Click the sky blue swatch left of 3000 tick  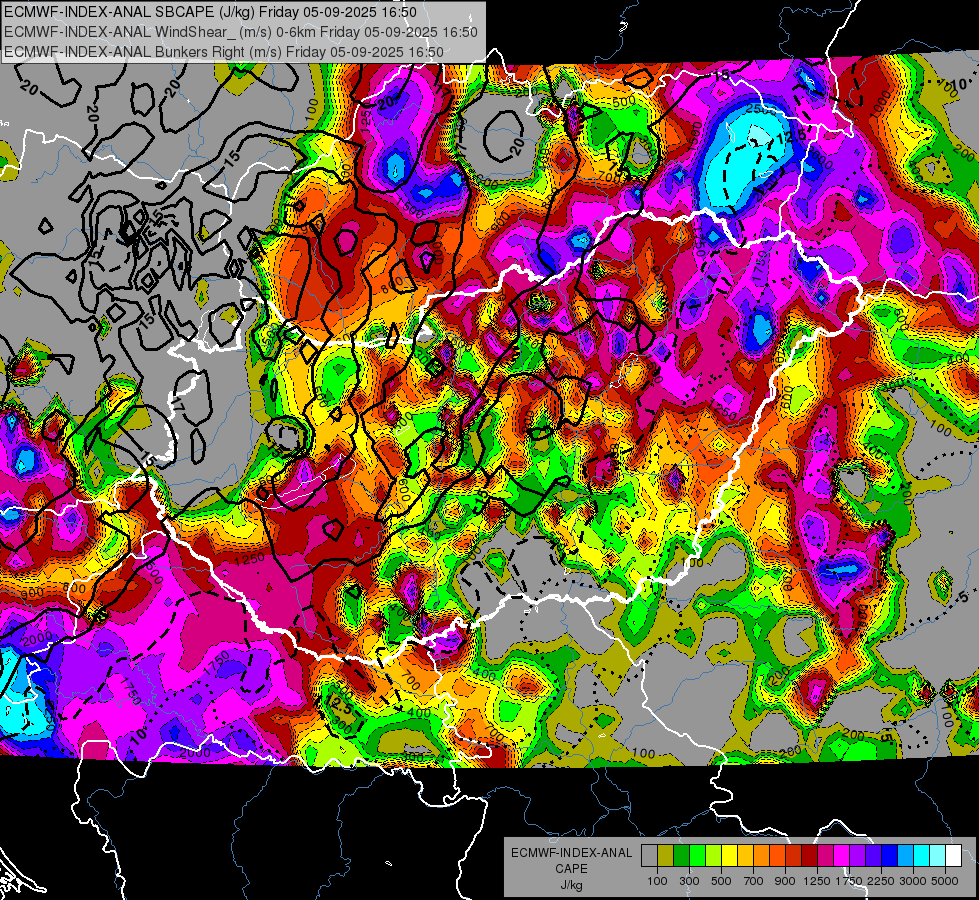pos(905,856)
